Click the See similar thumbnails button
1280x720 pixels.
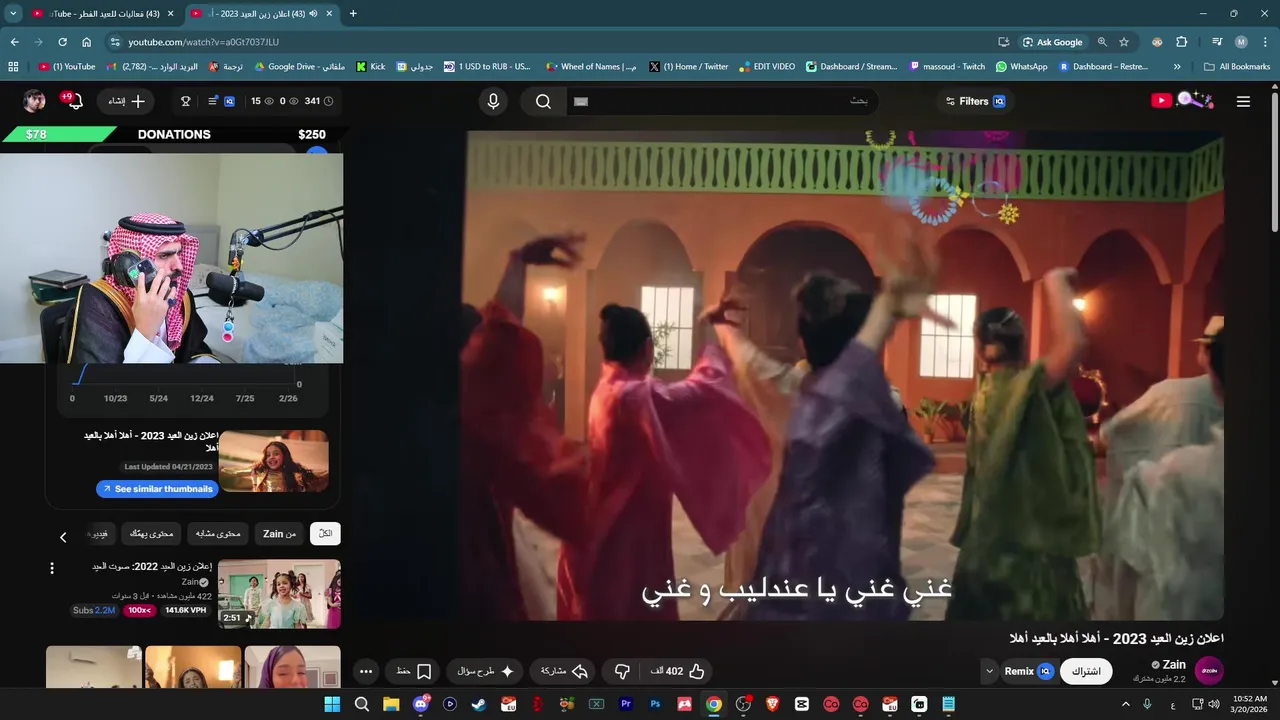click(x=157, y=489)
